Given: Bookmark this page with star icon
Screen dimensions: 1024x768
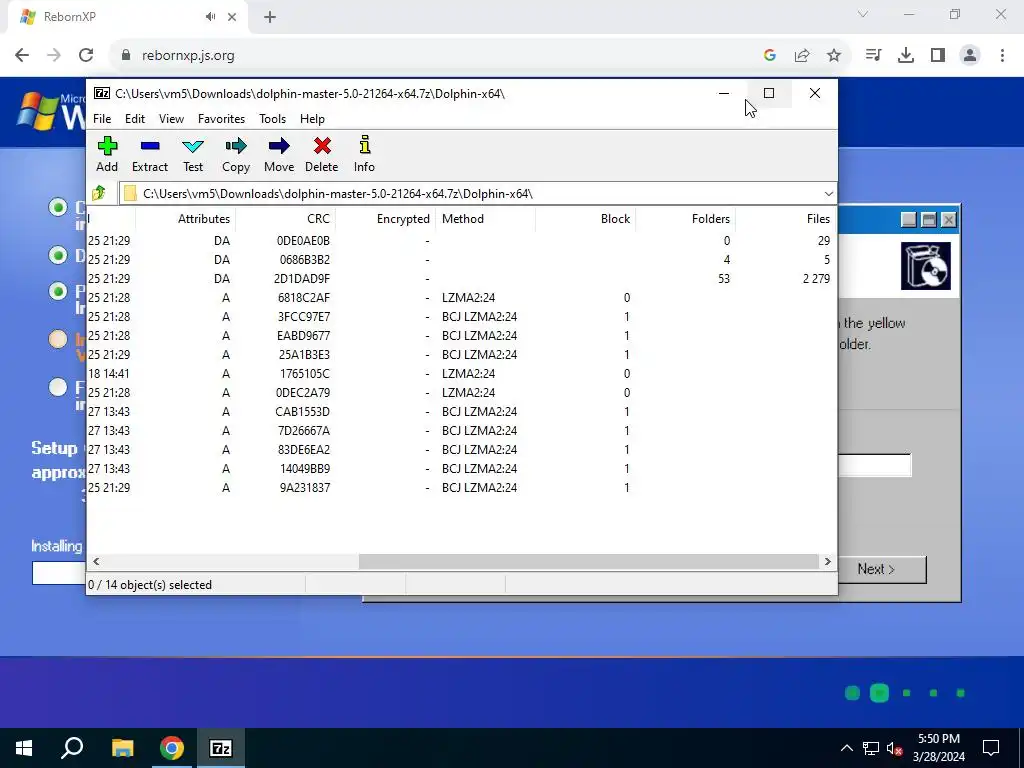Looking at the screenshot, I should pyautogui.click(x=834, y=56).
